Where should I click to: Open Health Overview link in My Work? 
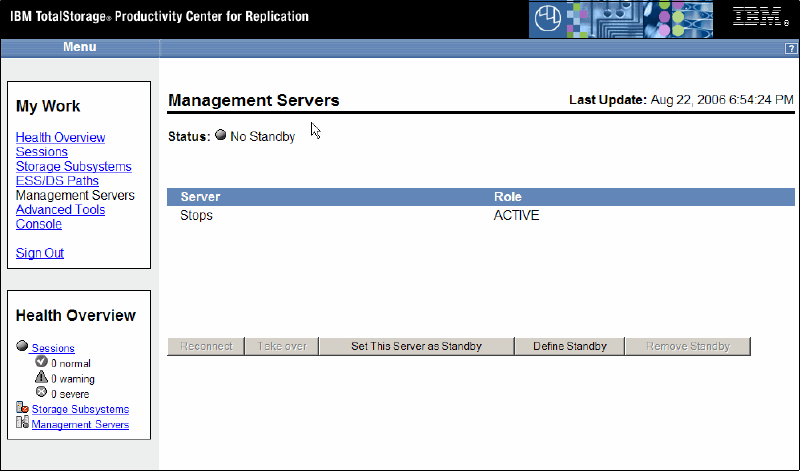pos(60,137)
